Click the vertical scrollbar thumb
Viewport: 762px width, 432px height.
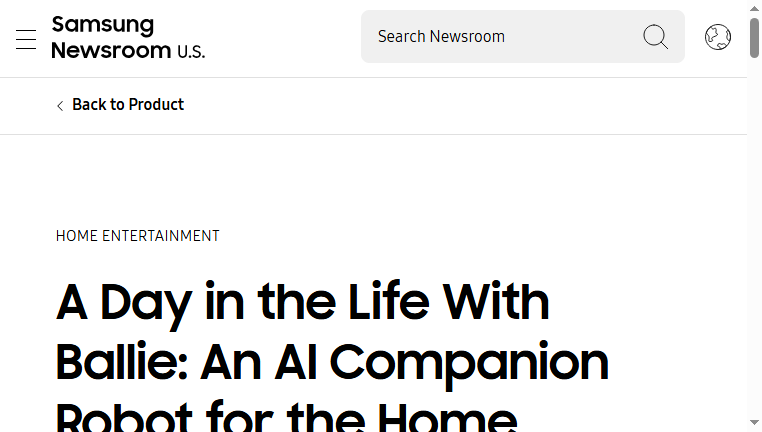(754, 37)
